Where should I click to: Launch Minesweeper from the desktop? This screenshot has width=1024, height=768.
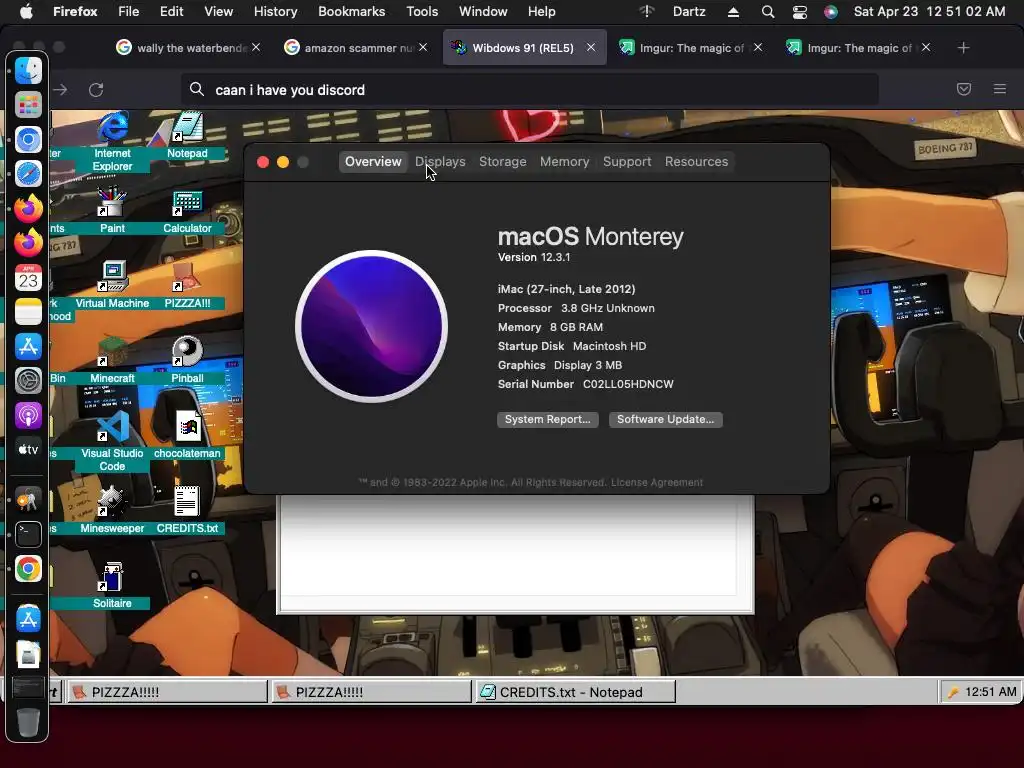(x=112, y=510)
